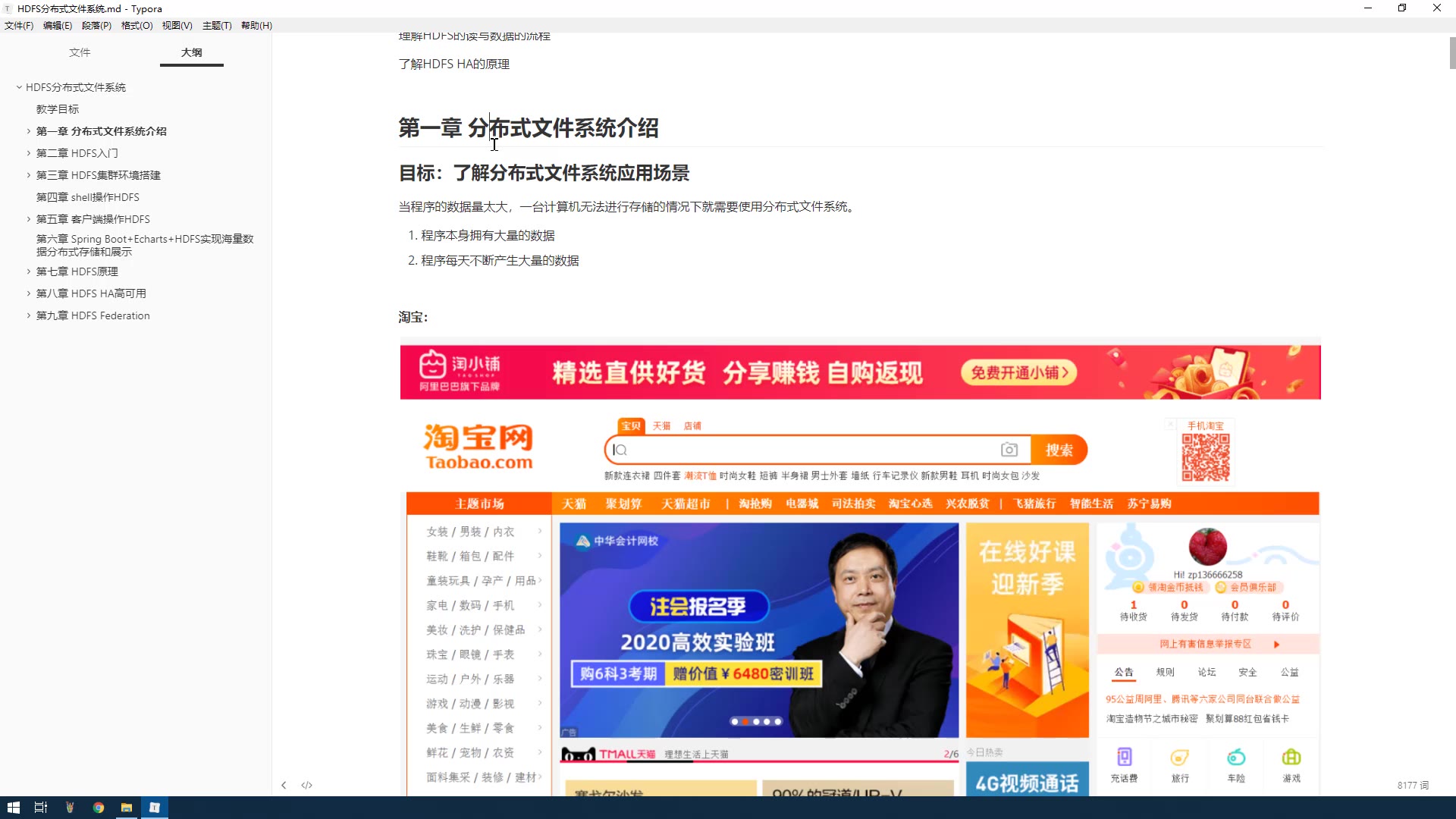Open the 帮助(H) menu
This screenshot has height=819, width=1456.
tap(256, 25)
